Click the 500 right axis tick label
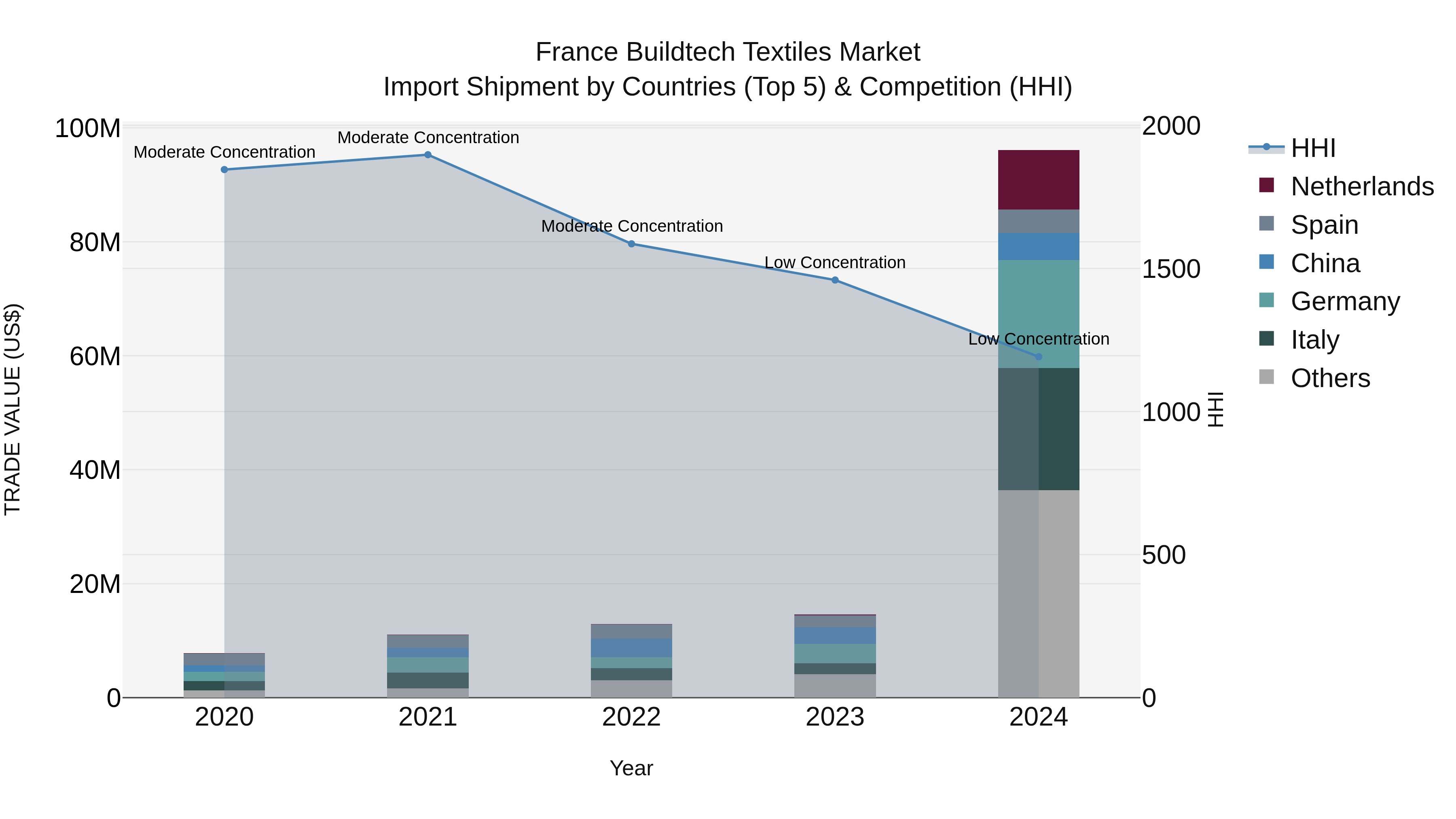 coord(1164,555)
